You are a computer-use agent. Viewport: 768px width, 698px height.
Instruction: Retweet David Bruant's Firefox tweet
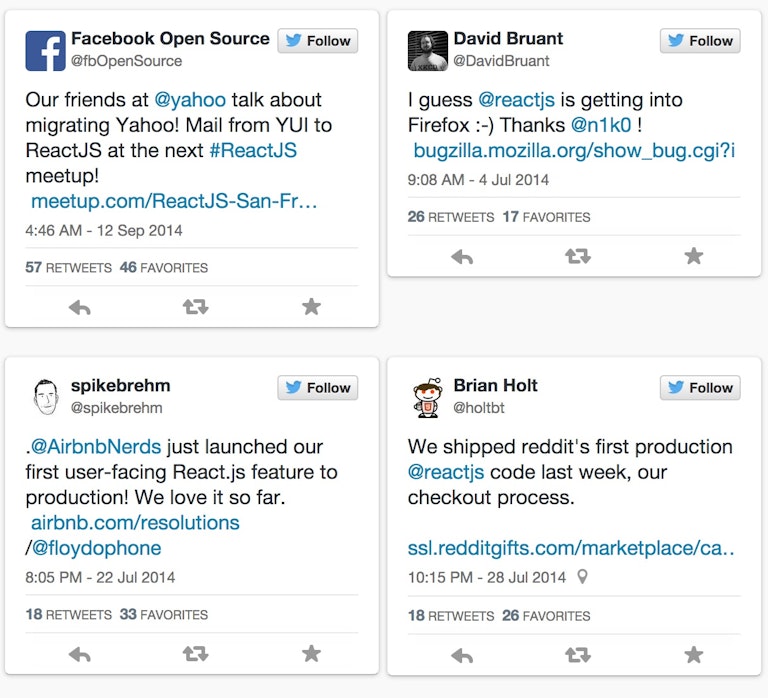578,256
